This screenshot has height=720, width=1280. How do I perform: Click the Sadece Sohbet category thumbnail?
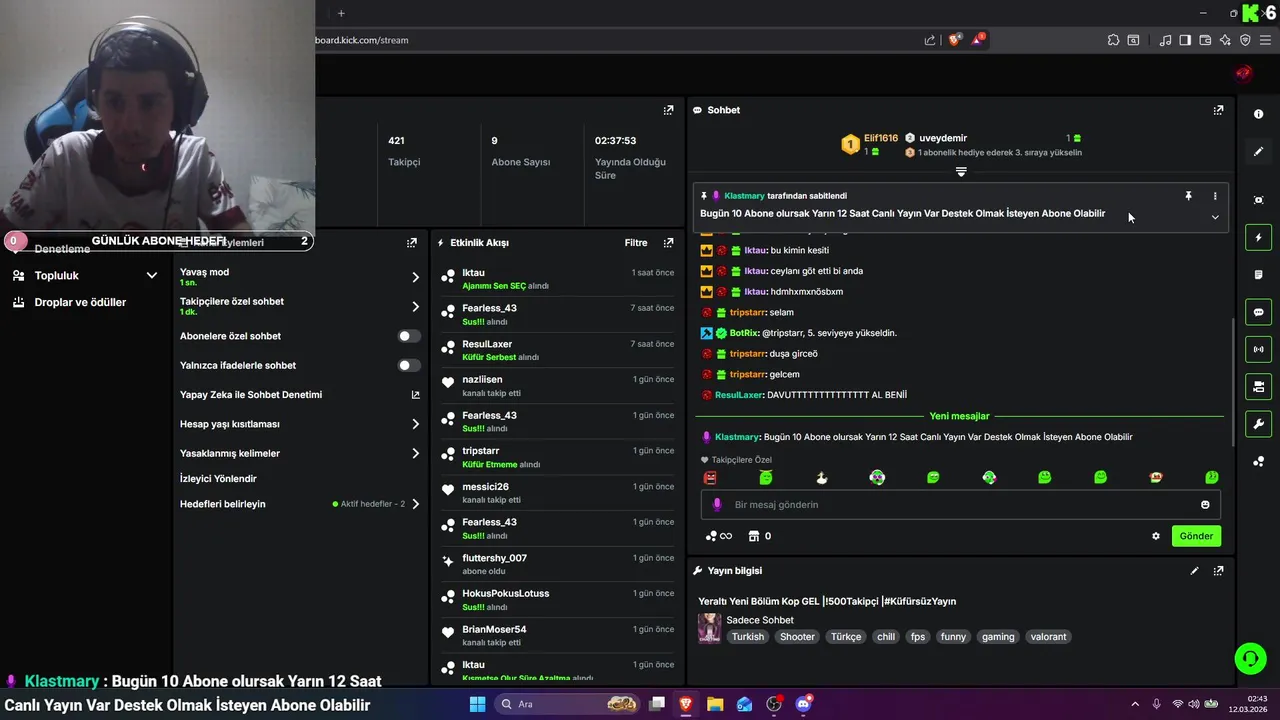click(709, 628)
